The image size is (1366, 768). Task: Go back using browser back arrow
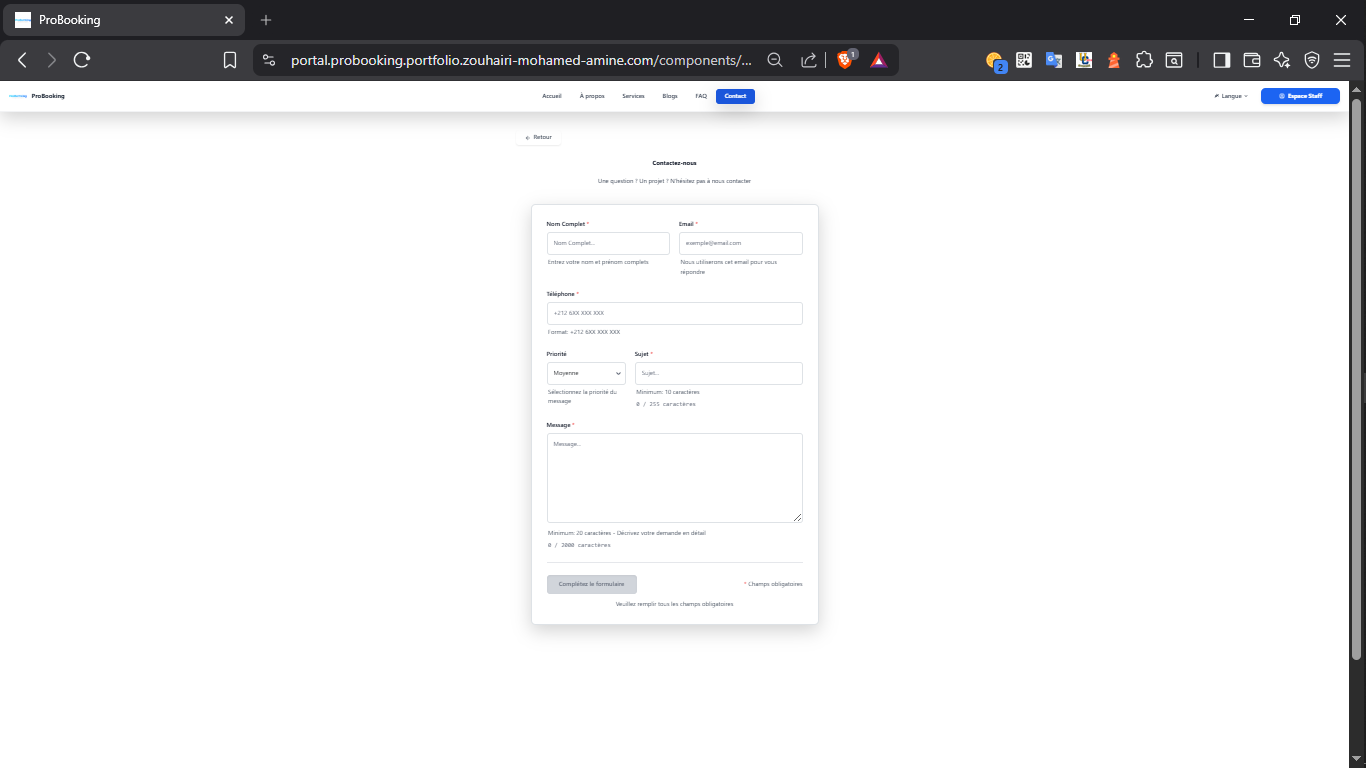tap(22, 60)
